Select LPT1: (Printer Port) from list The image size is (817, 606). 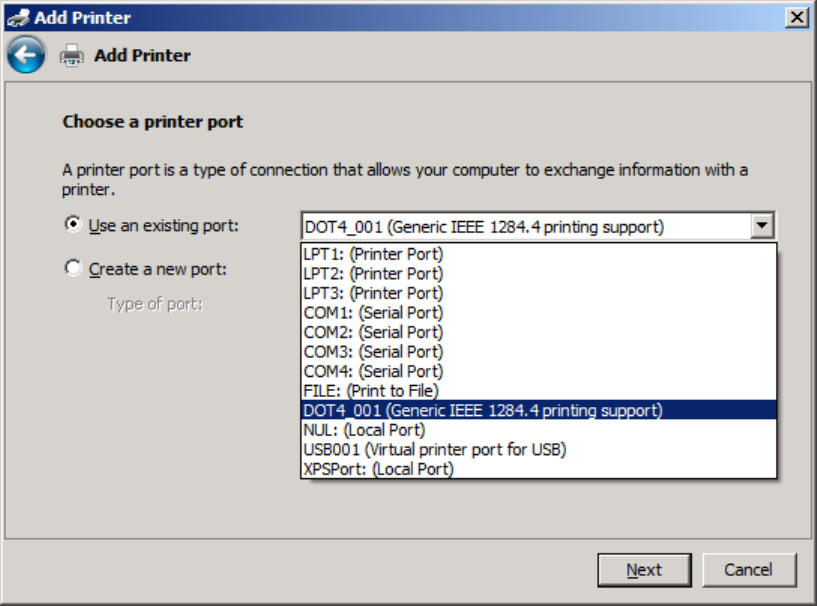coord(373,254)
